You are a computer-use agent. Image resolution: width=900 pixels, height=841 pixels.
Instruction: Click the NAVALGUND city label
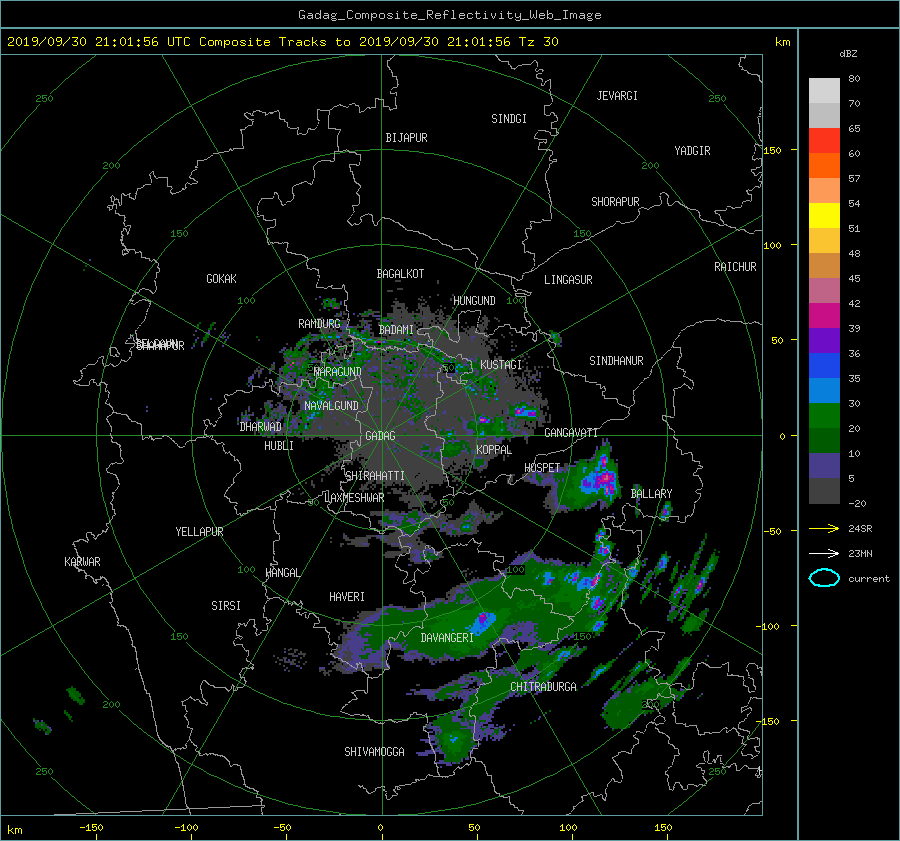(331, 406)
